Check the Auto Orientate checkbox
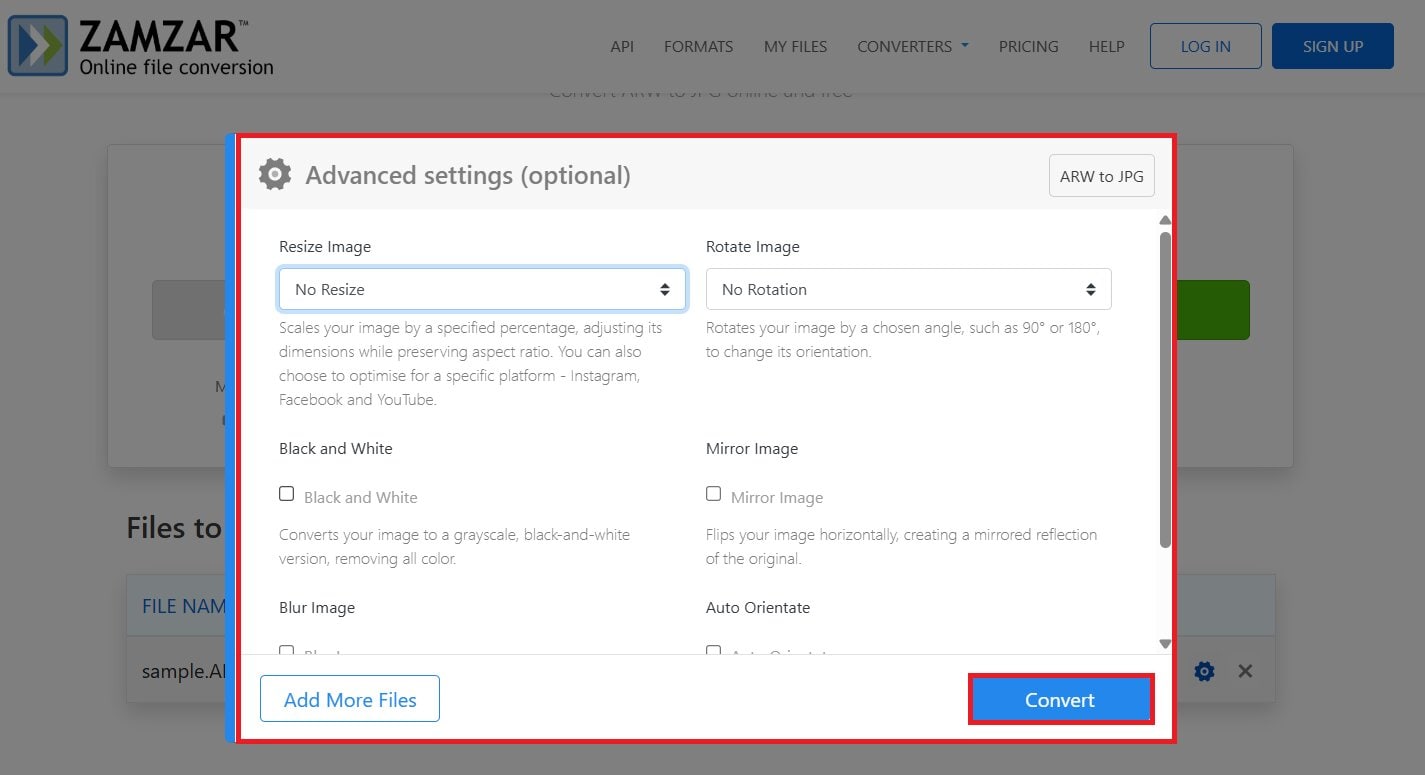 pos(714,651)
